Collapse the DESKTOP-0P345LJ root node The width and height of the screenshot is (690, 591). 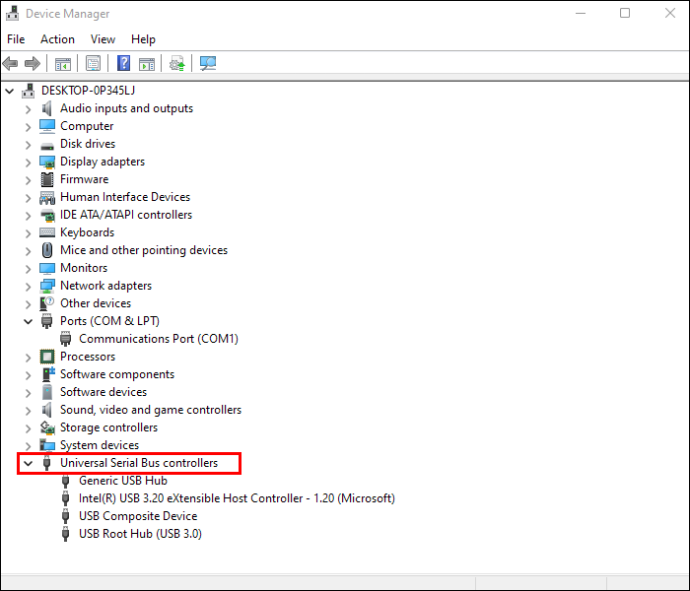[9, 91]
